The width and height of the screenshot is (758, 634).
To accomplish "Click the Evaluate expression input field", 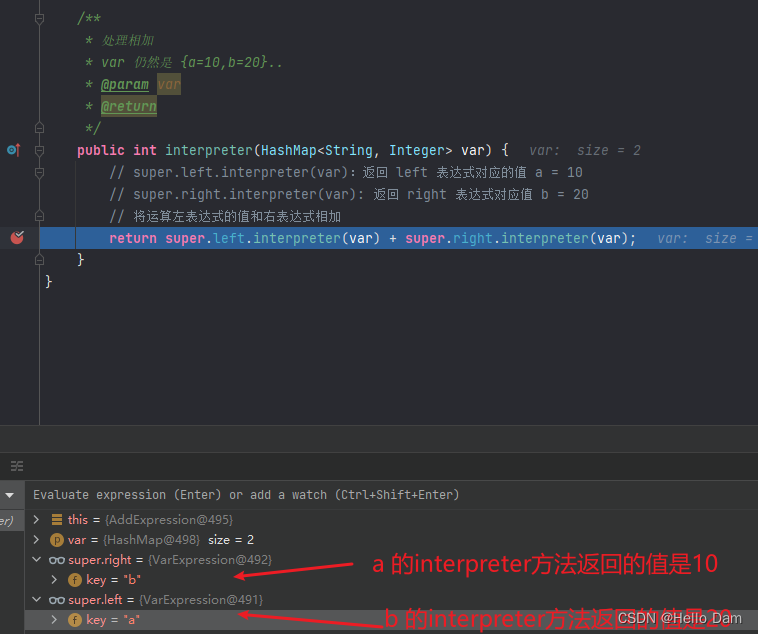I will [392, 495].
